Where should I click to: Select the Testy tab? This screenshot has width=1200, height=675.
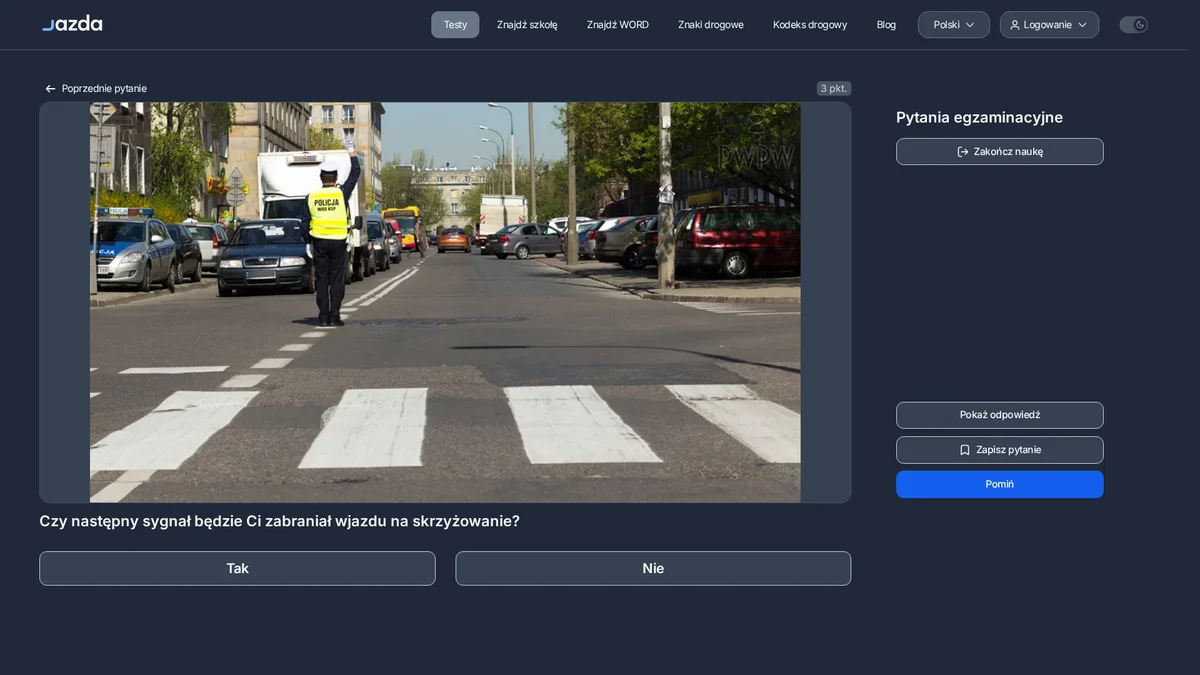pos(455,25)
